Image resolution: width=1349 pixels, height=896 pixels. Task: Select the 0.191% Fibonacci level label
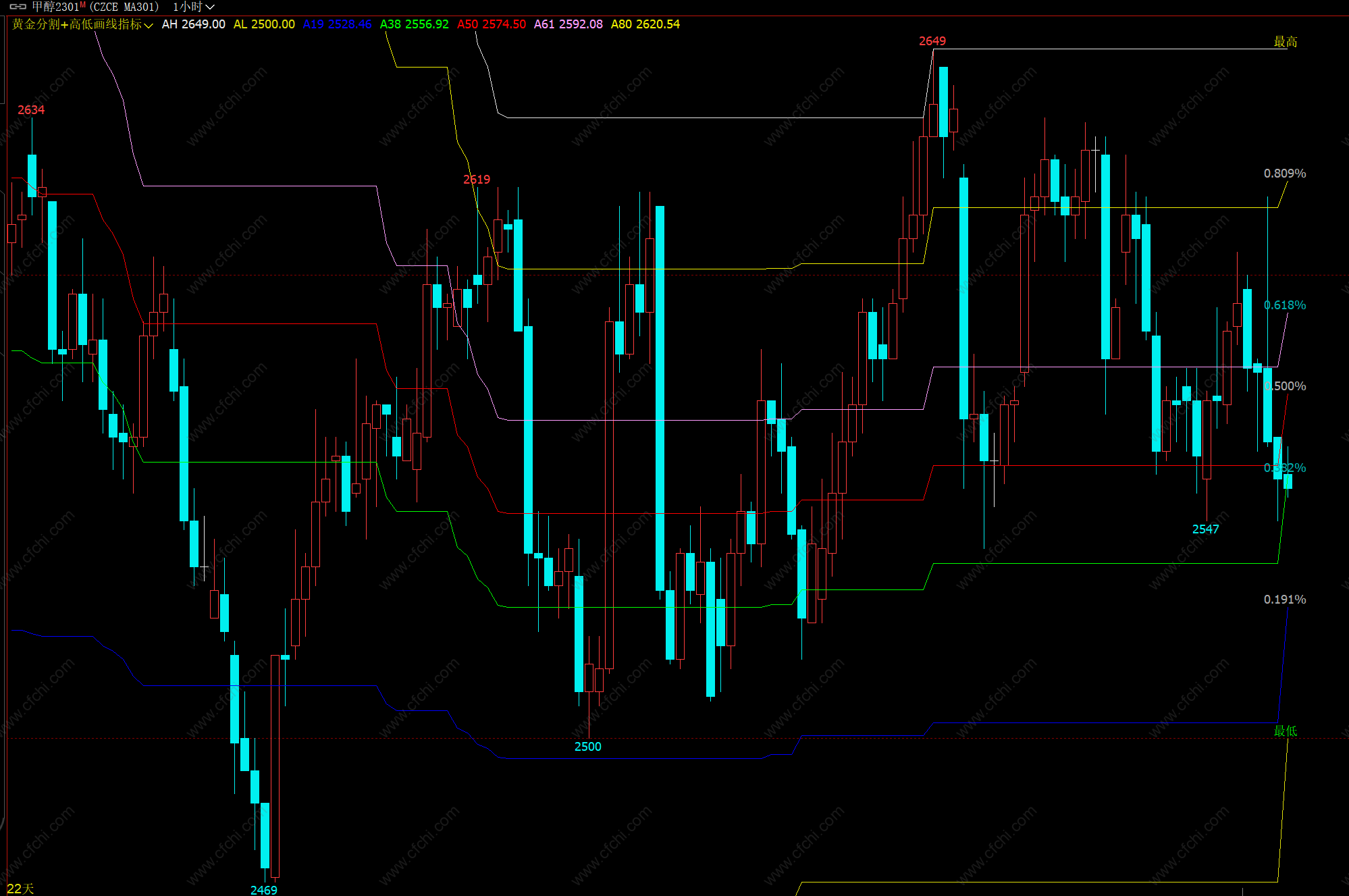(1284, 600)
